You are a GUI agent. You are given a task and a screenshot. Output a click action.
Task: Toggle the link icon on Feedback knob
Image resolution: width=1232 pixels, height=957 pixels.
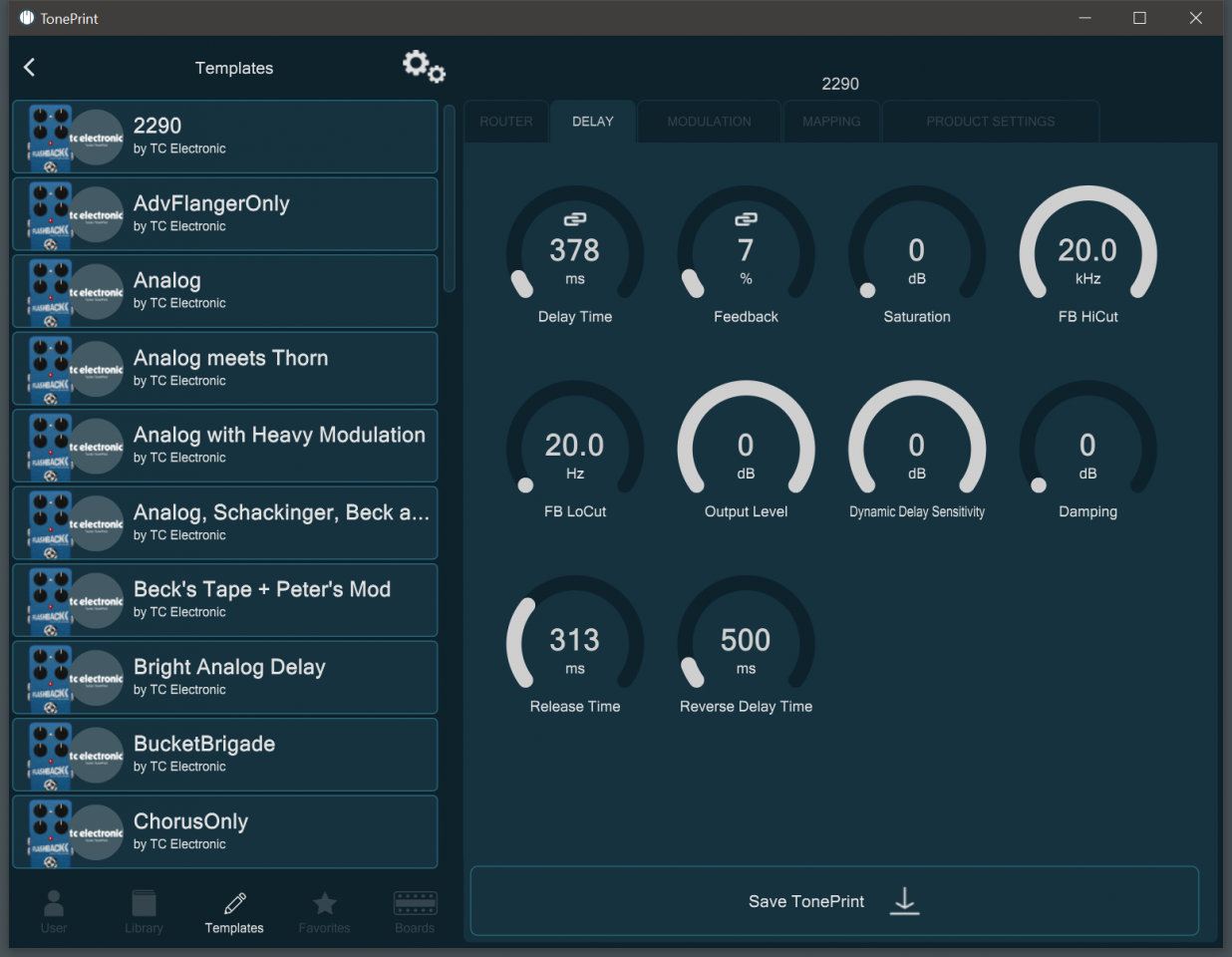pyautogui.click(x=746, y=218)
